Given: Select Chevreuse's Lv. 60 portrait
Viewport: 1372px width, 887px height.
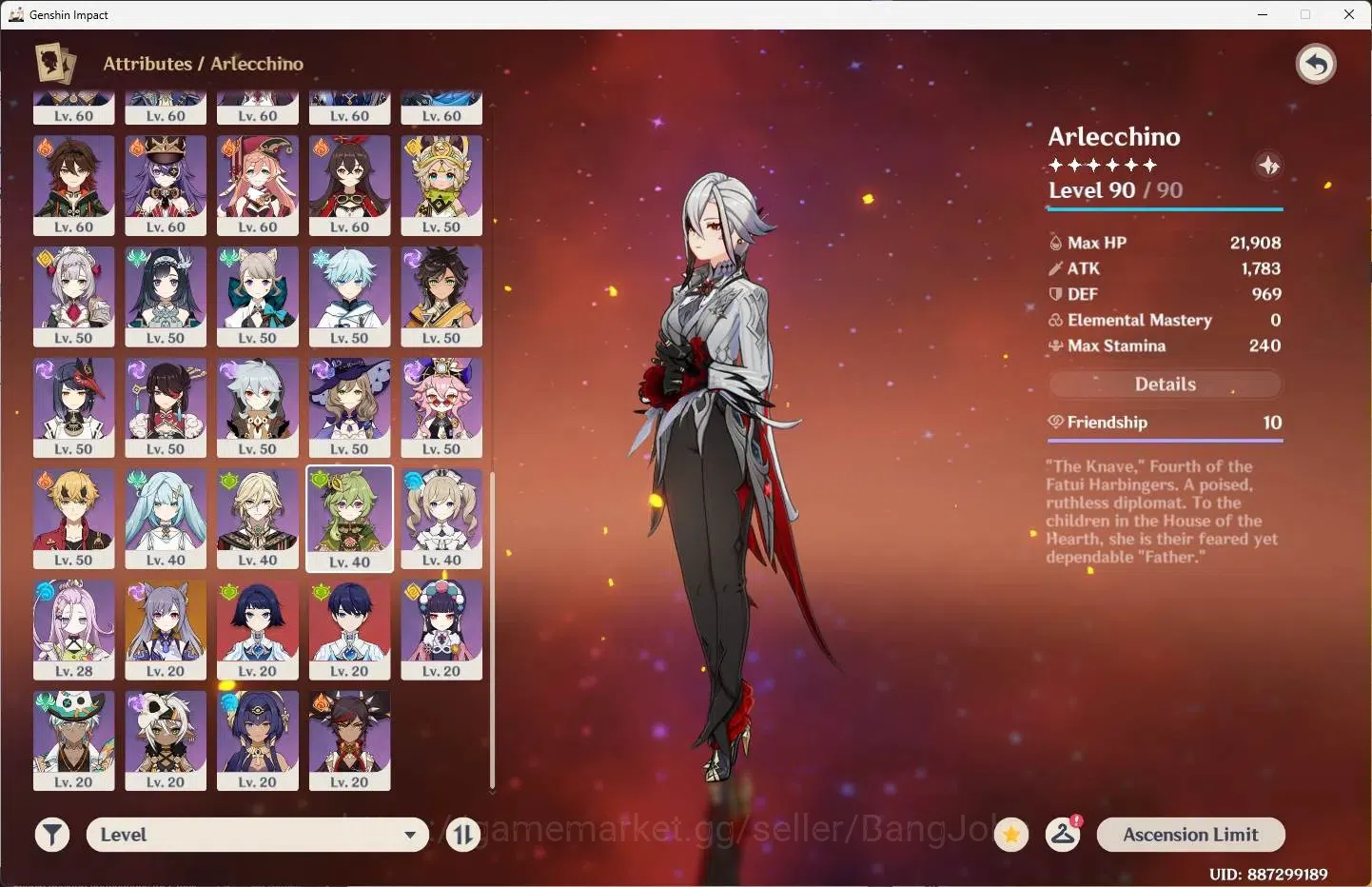Looking at the screenshot, I should pos(166,186).
